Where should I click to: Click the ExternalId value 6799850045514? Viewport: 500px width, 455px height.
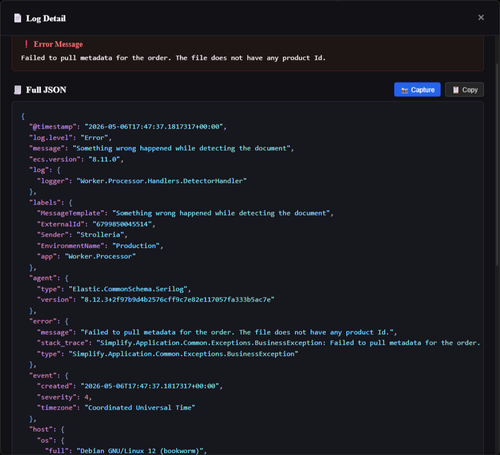pos(123,224)
